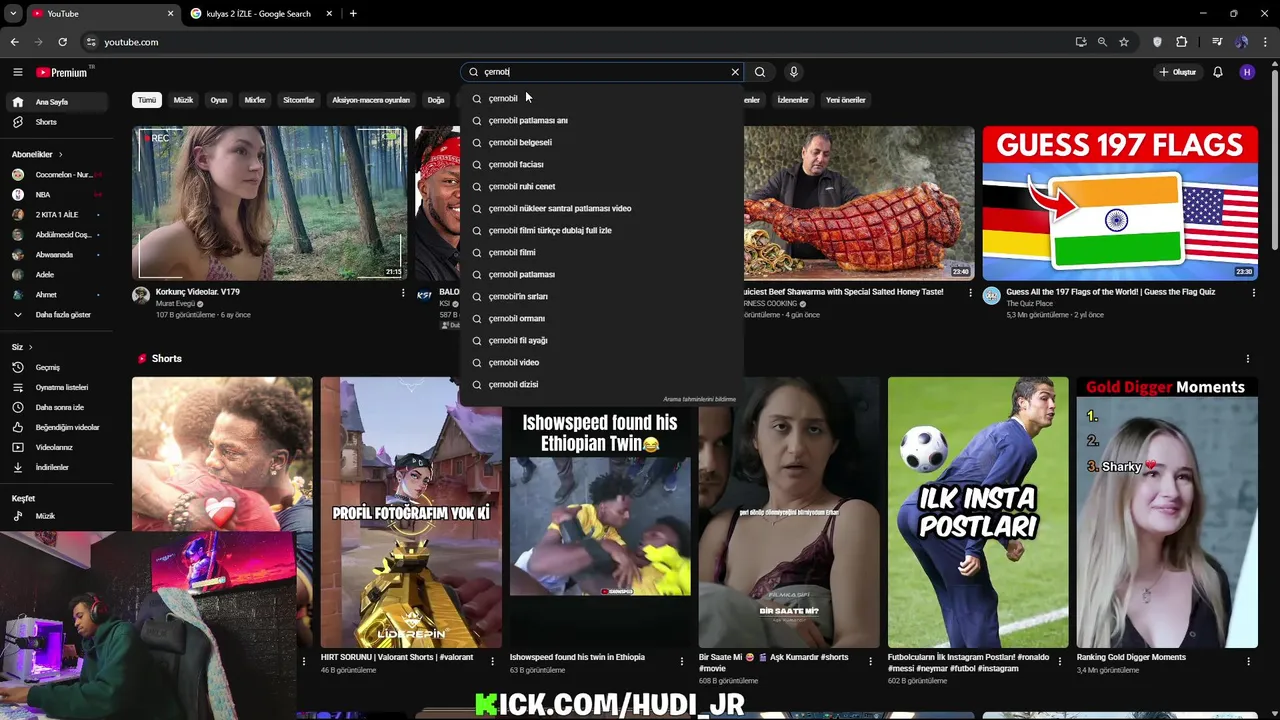Viewport: 1280px width, 720px height.
Task: Select the Yeni öneriler chip
Action: pos(845,100)
